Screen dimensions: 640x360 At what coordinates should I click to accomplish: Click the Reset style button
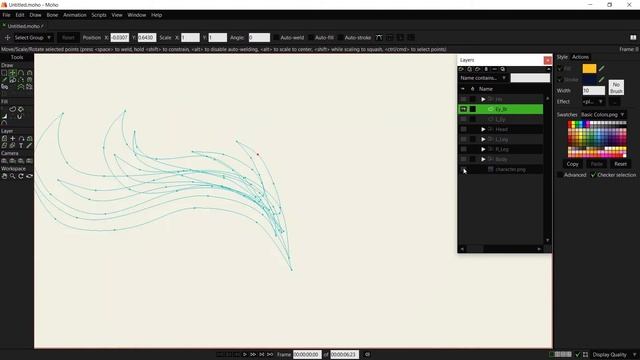[x=620, y=164]
